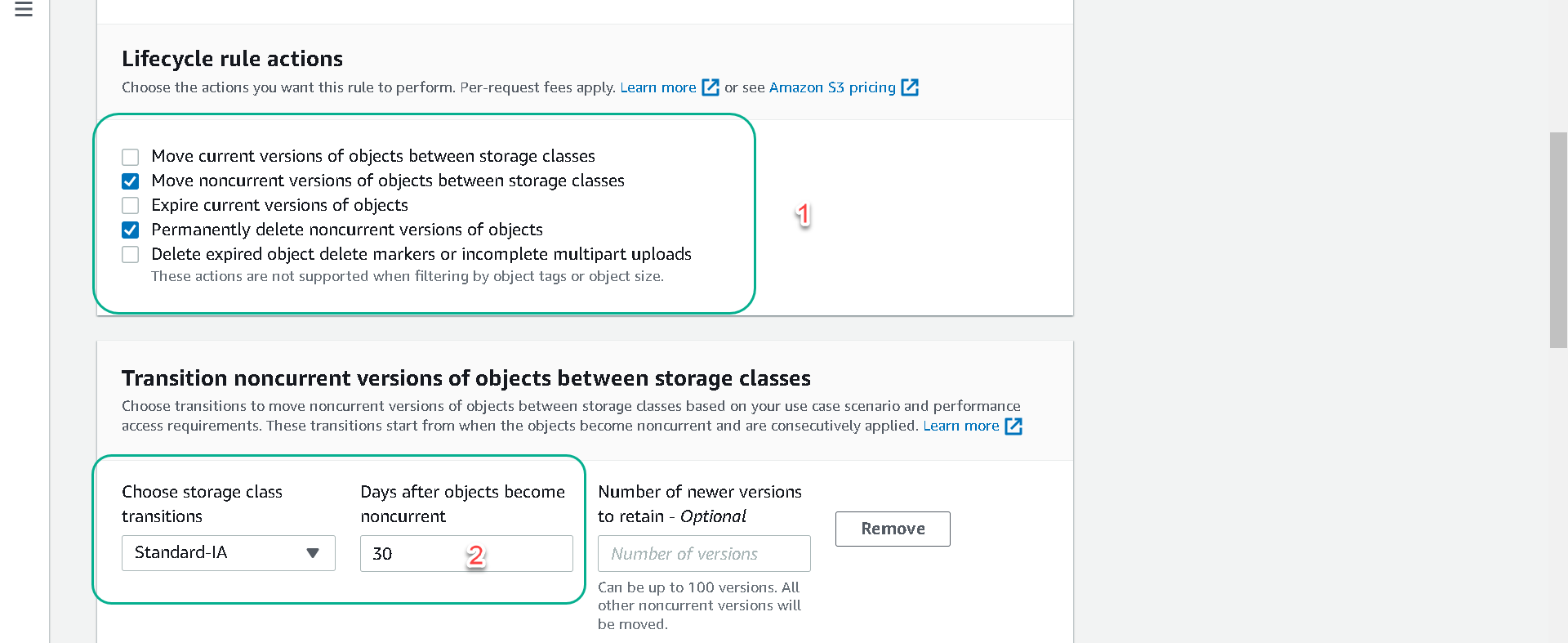The height and width of the screenshot is (643, 1568).
Task: Open Learn more link under Lifecycle rule actions
Action: tap(658, 87)
